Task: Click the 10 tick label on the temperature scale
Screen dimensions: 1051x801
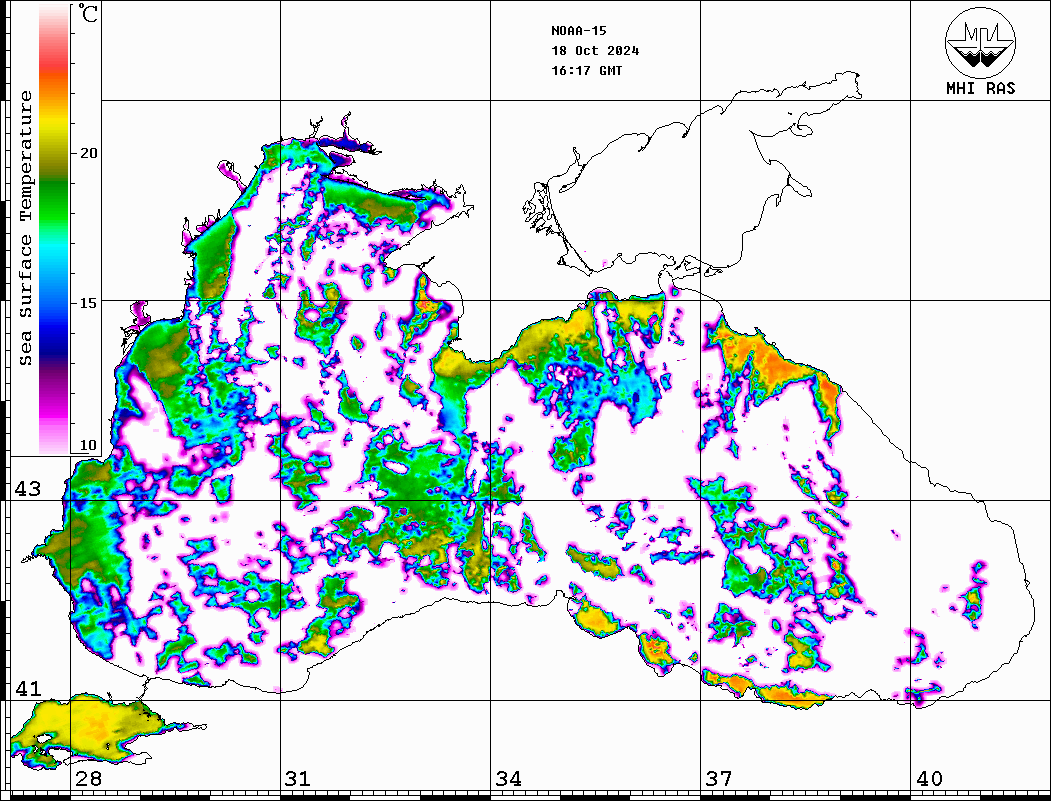Action: pyautogui.click(x=89, y=445)
